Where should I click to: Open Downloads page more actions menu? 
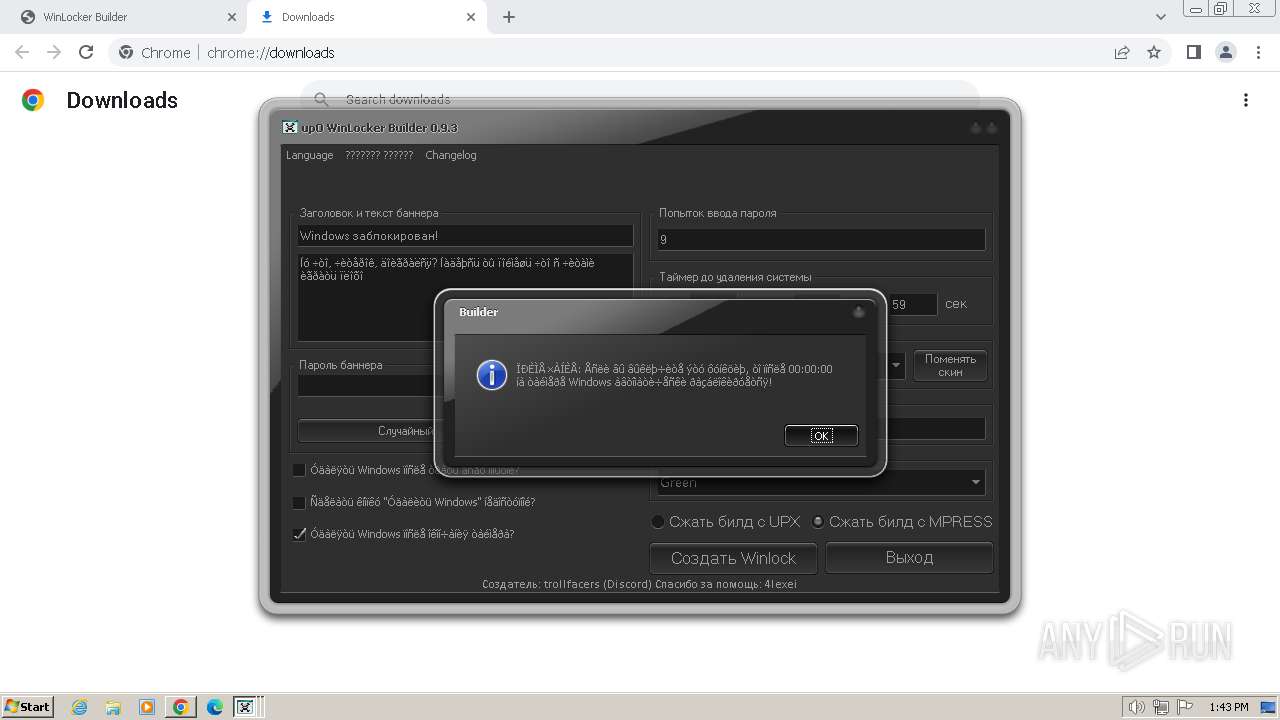point(1245,100)
